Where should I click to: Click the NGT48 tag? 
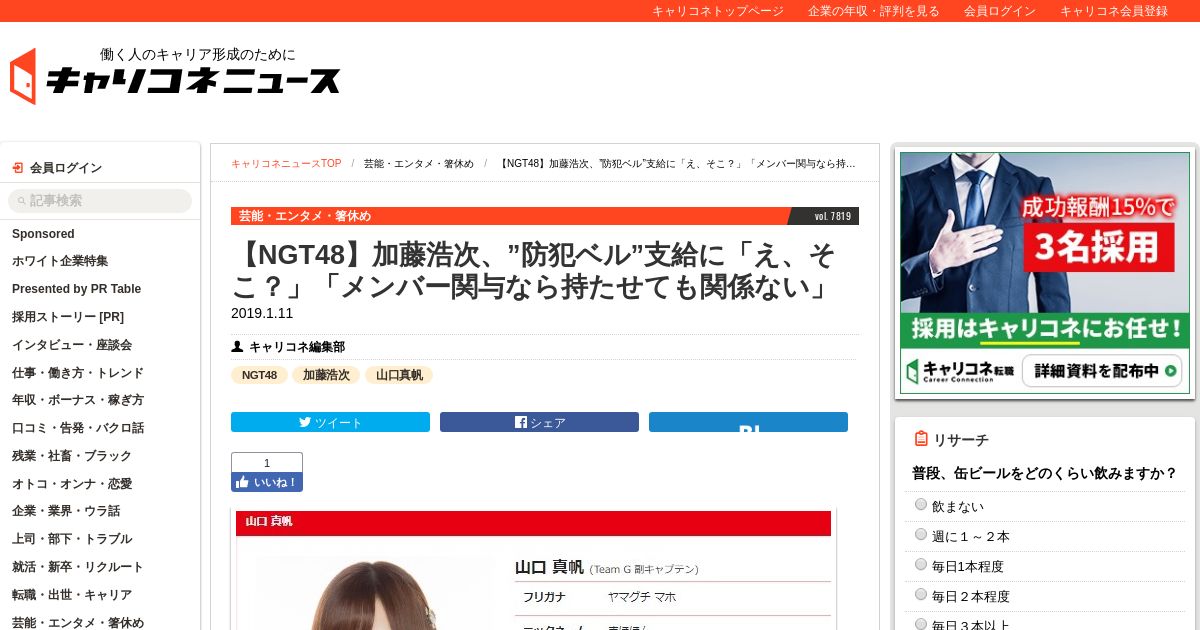(259, 375)
